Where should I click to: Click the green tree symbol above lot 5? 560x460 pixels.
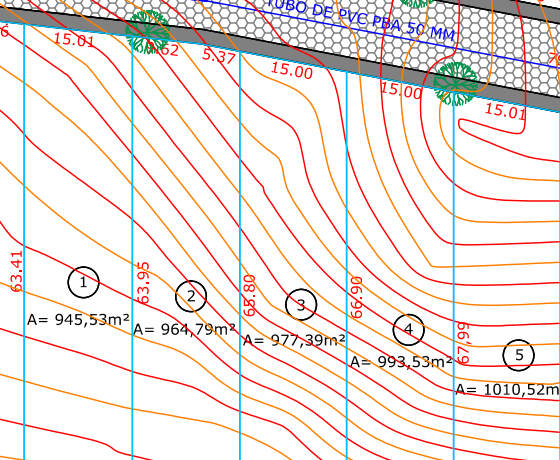pos(455,84)
